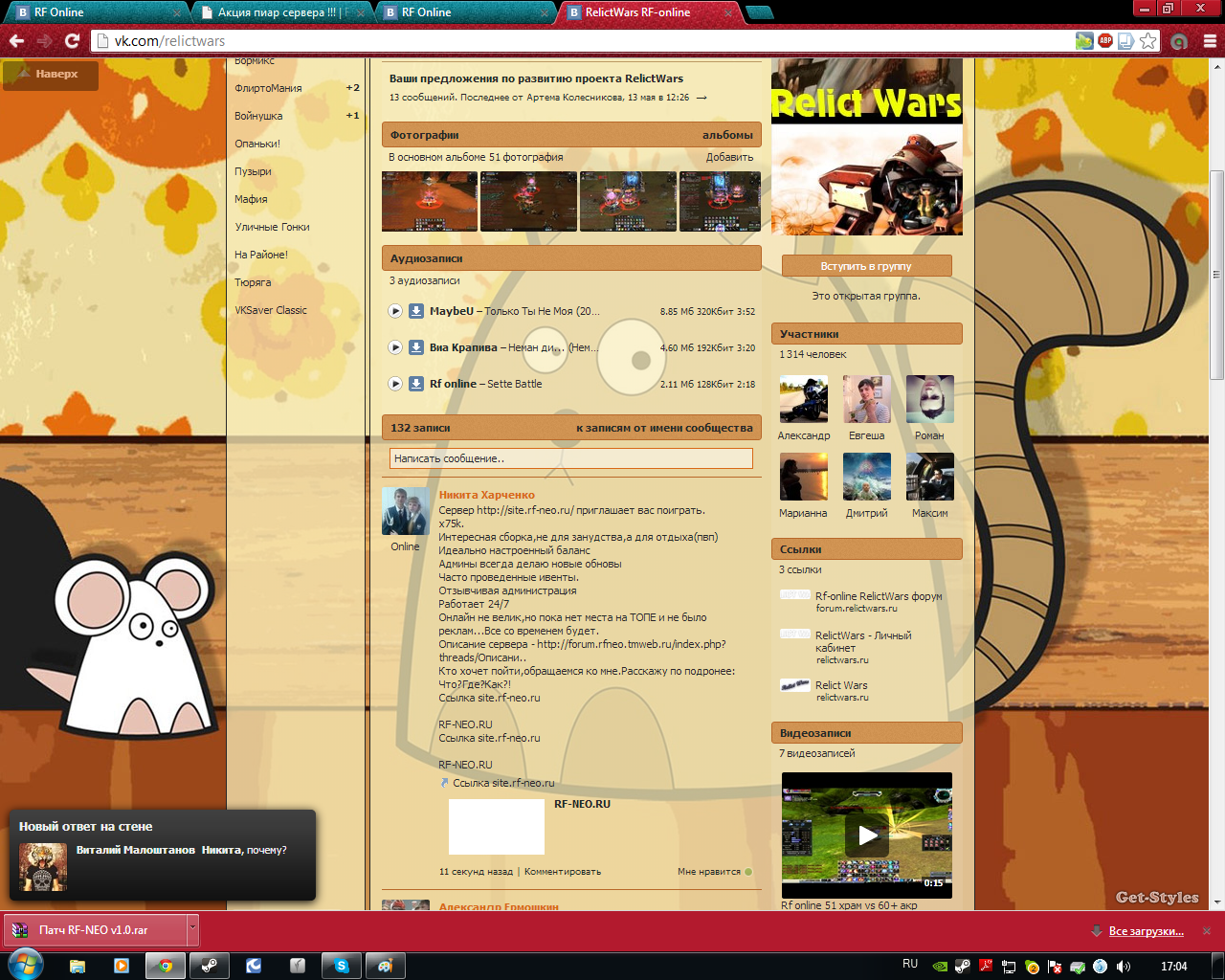Play the Rf online Sette Battle track

395,384
